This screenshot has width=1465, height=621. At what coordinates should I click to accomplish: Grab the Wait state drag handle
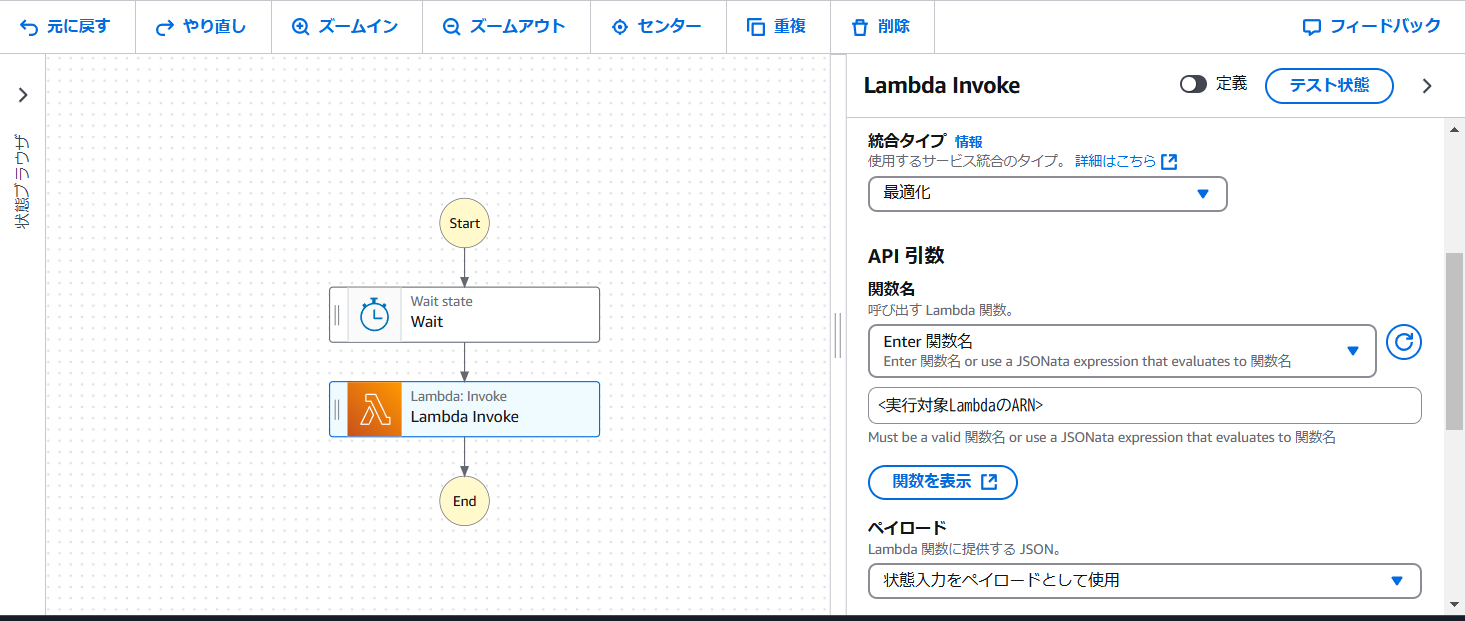(x=337, y=315)
